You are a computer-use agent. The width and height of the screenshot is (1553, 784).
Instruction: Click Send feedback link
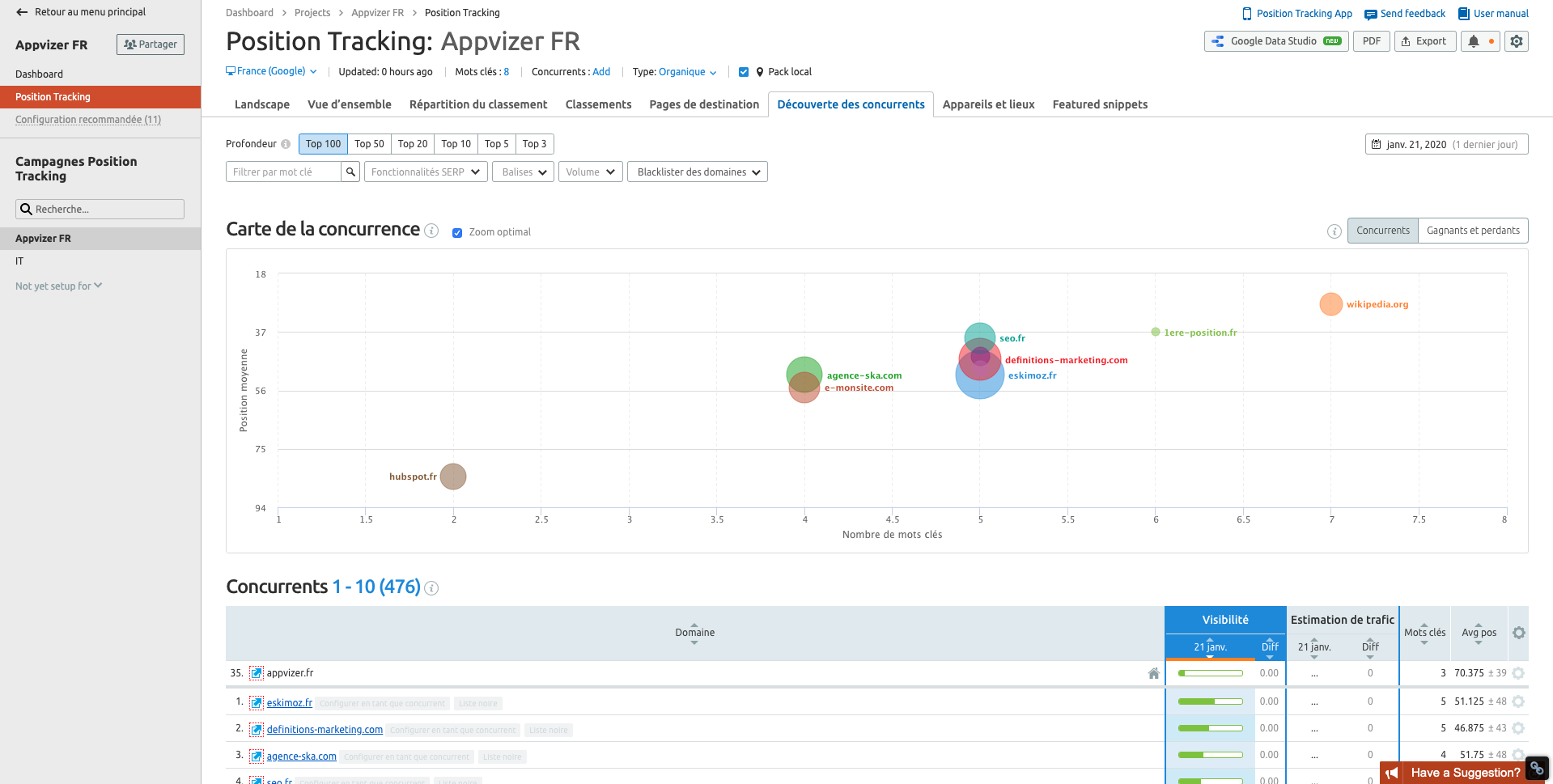click(1405, 14)
